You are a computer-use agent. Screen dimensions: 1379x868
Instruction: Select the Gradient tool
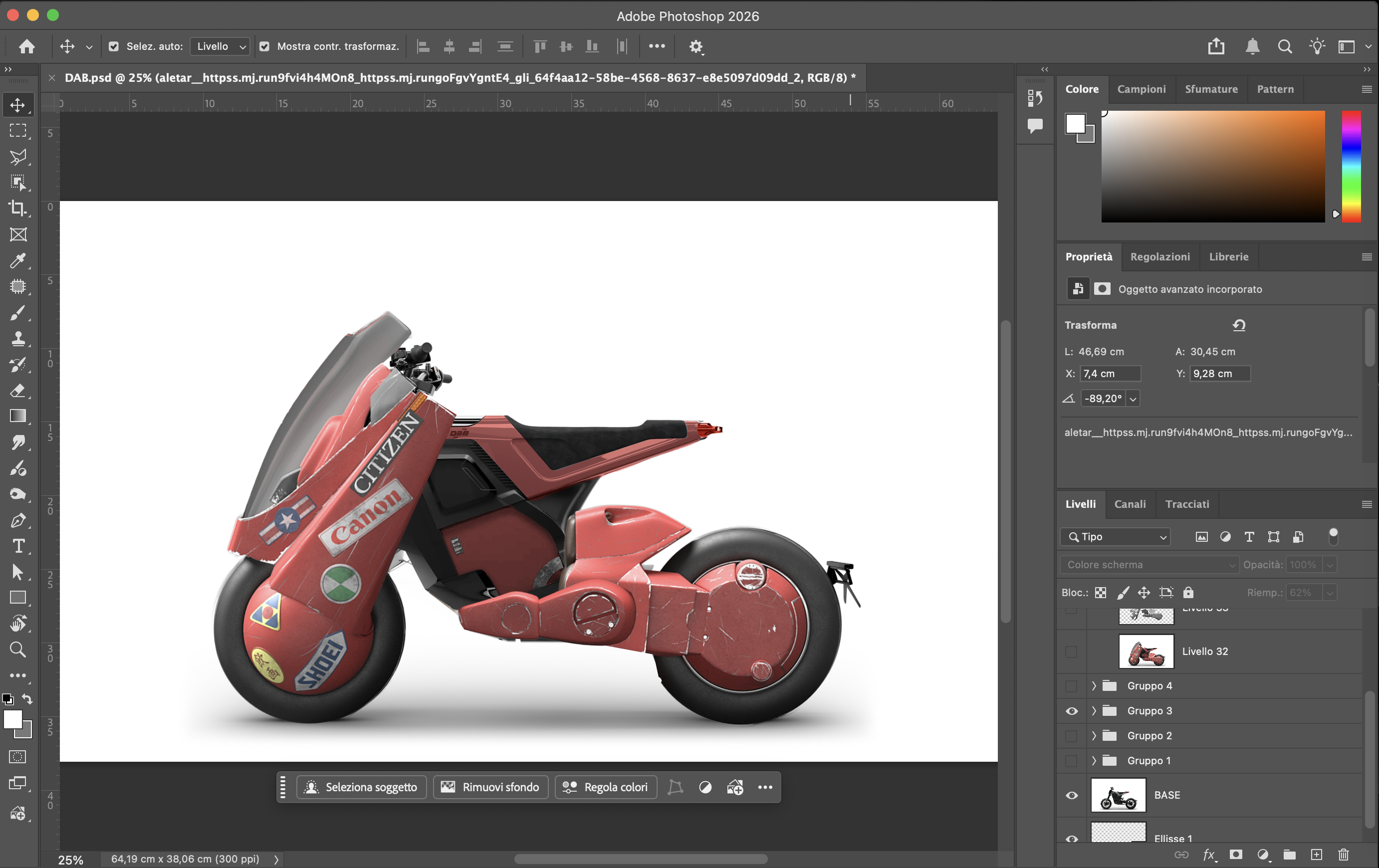pyautogui.click(x=18, y=416)
